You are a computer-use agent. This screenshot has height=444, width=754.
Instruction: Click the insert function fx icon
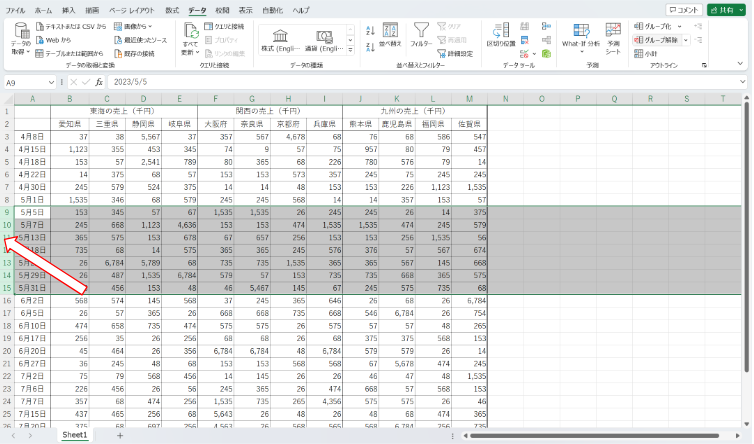point(99,82)
